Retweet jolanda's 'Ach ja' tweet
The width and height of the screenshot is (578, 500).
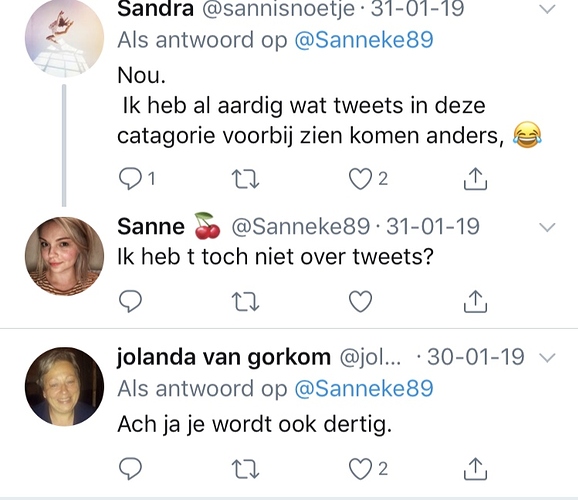[x=245, y=469]
